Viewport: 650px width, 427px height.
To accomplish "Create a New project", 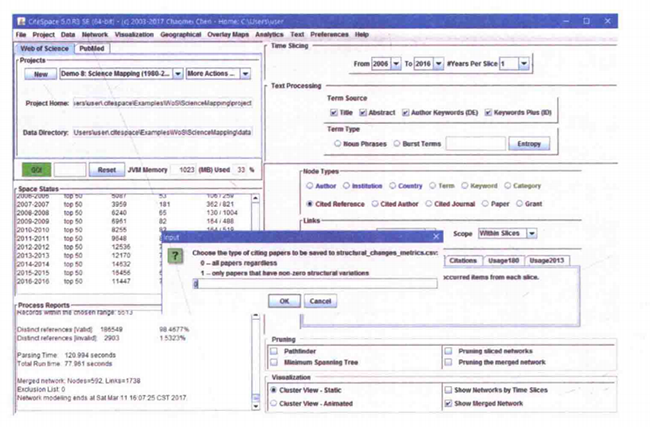I will click(x=40, y=74).
